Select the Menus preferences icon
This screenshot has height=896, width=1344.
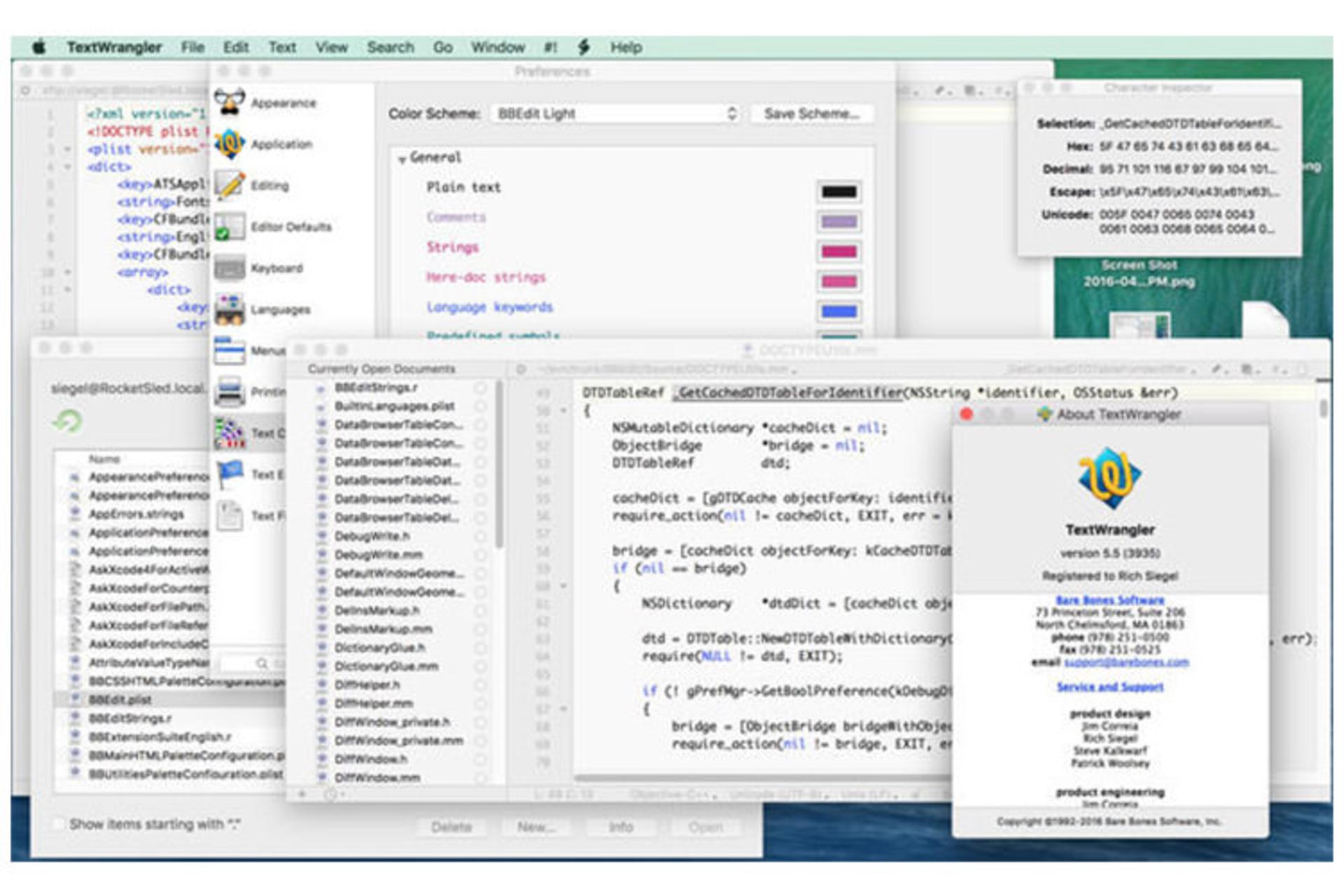230,350
